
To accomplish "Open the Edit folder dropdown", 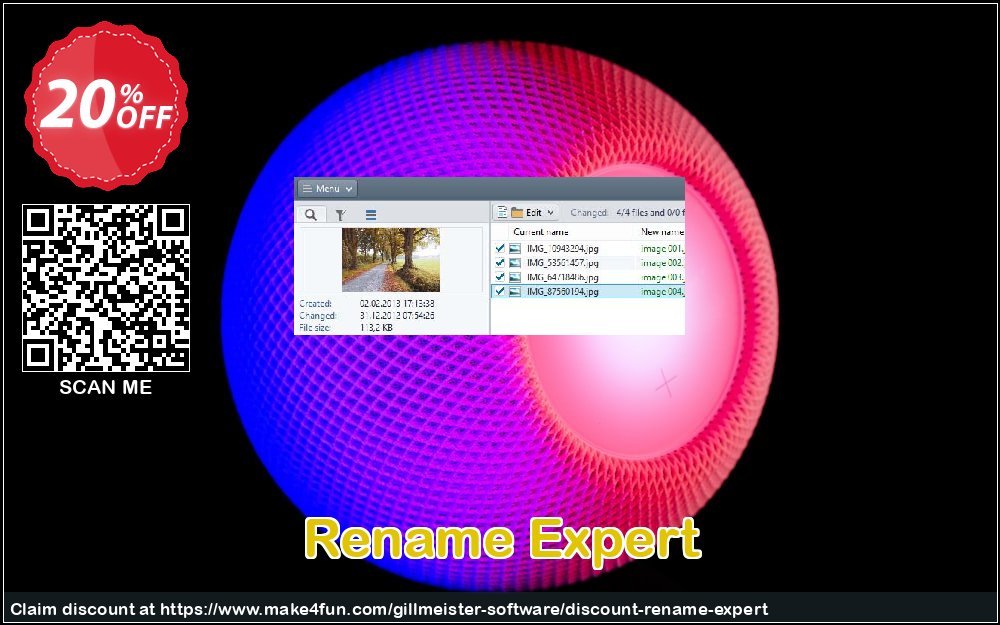I will (534, 212).
